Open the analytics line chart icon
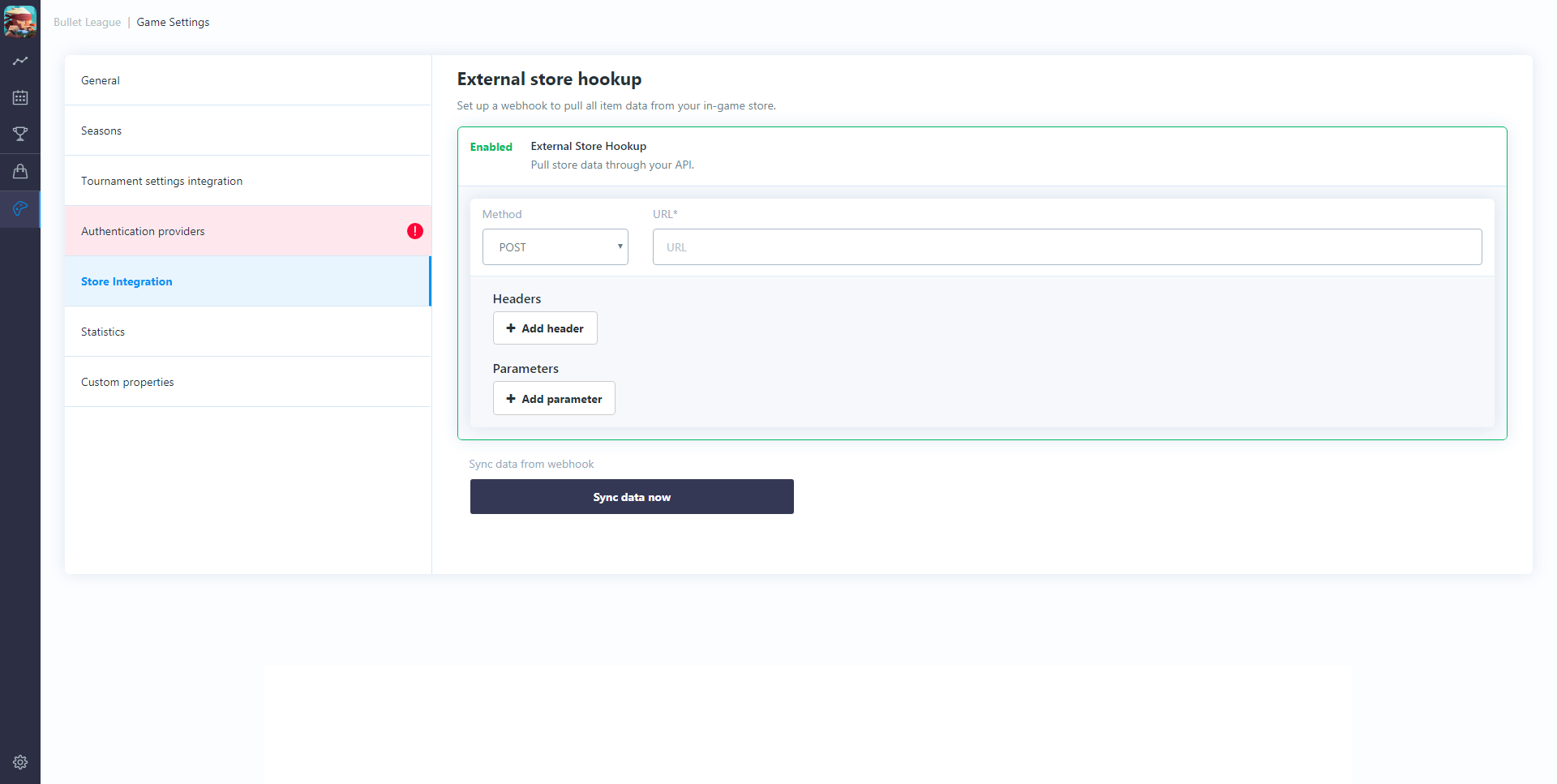 tap(20, 61)
